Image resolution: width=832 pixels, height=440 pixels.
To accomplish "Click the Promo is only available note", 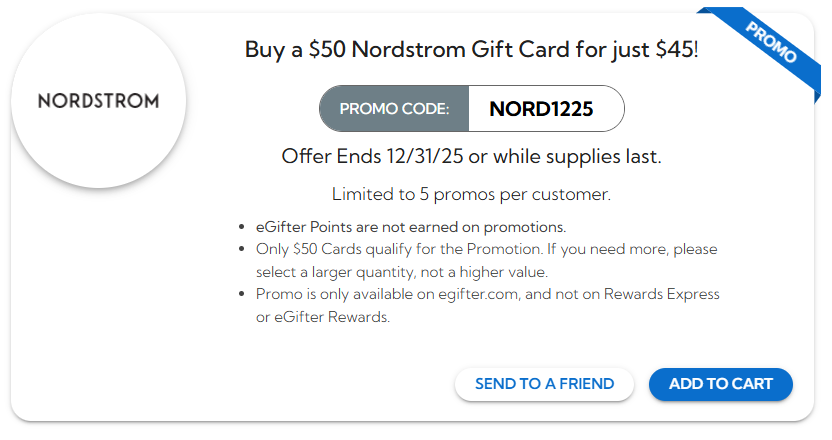I will [x=487, y=294].
